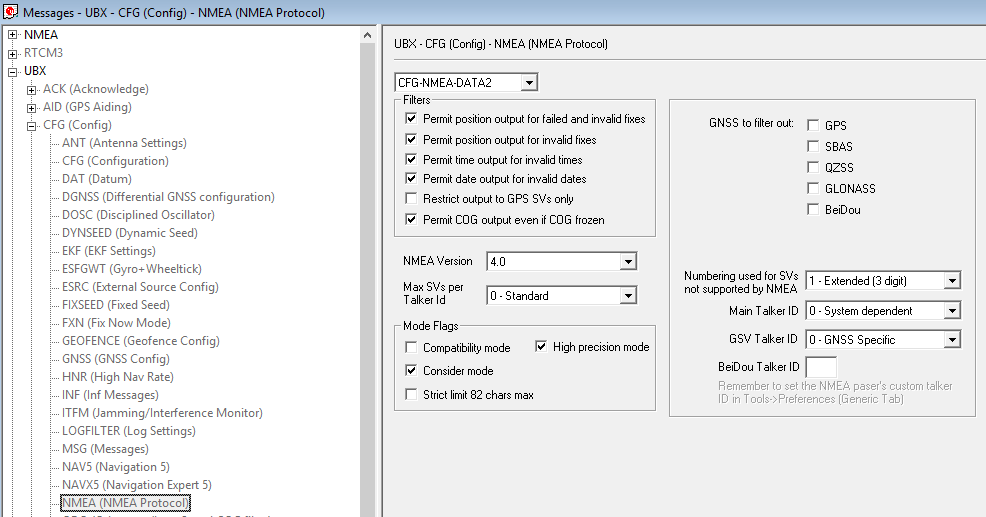Click the BeiDou Talker ID input field
Image resolution: width=986 pixels, height=517 pixels.
[821, 367]
